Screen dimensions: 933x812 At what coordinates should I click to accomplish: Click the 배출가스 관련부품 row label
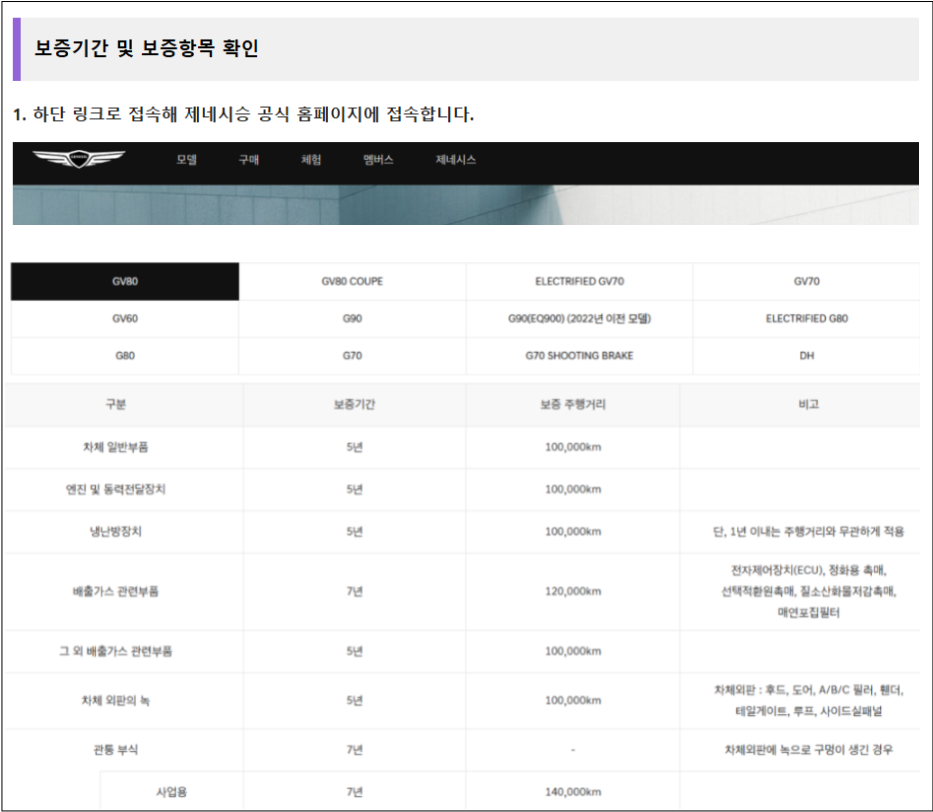pos(115,591)
